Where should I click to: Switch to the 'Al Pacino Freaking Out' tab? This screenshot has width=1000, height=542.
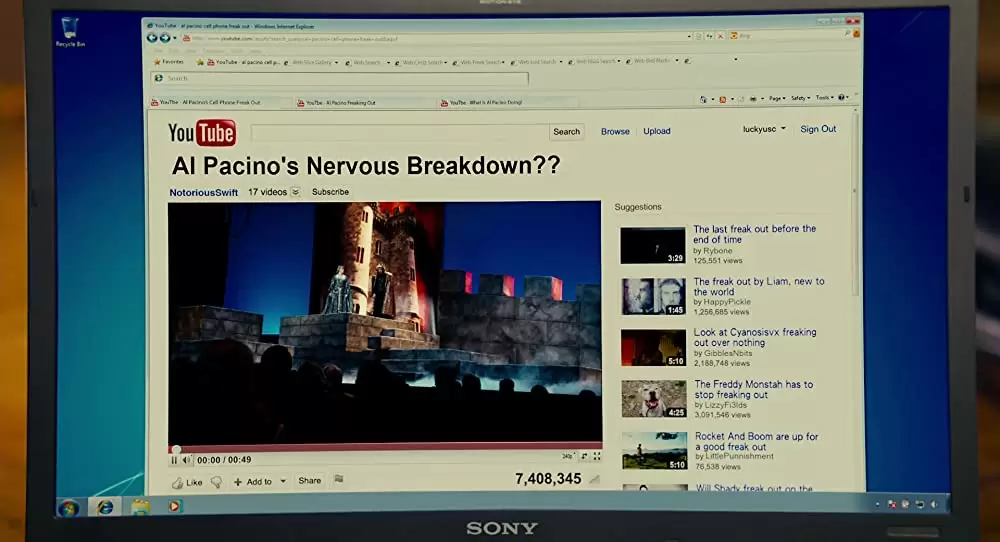click(x=341, y=102)
